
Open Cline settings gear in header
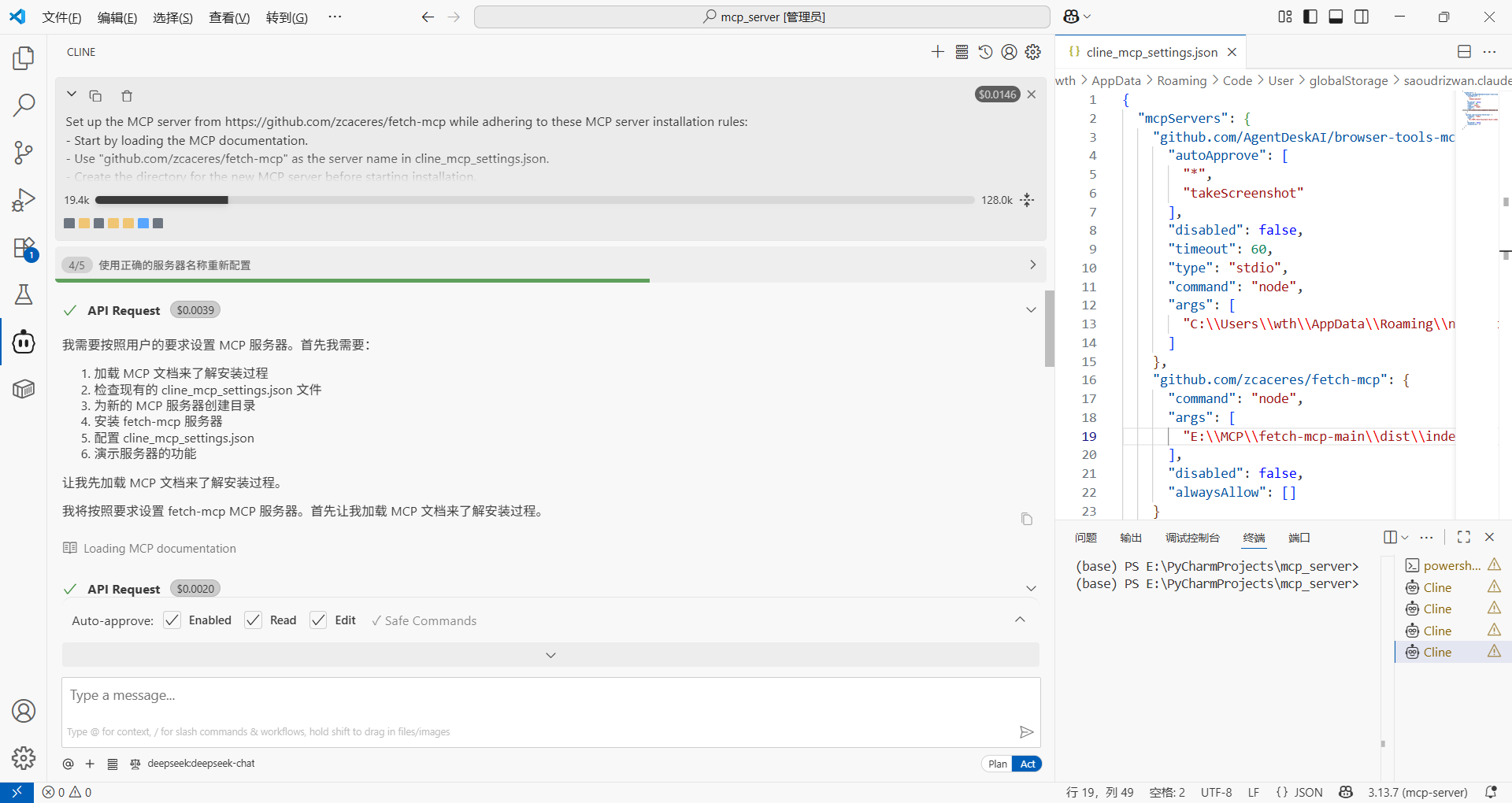click(1033, 52)
